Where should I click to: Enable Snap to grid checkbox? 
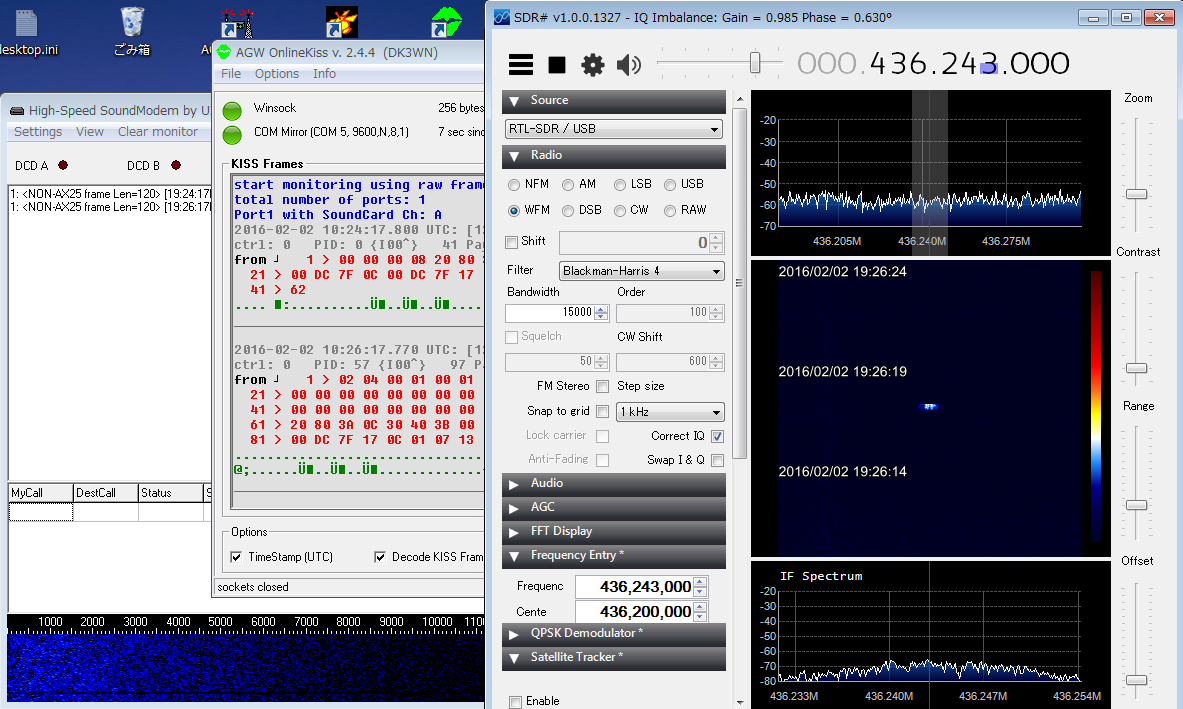point(602,411)
